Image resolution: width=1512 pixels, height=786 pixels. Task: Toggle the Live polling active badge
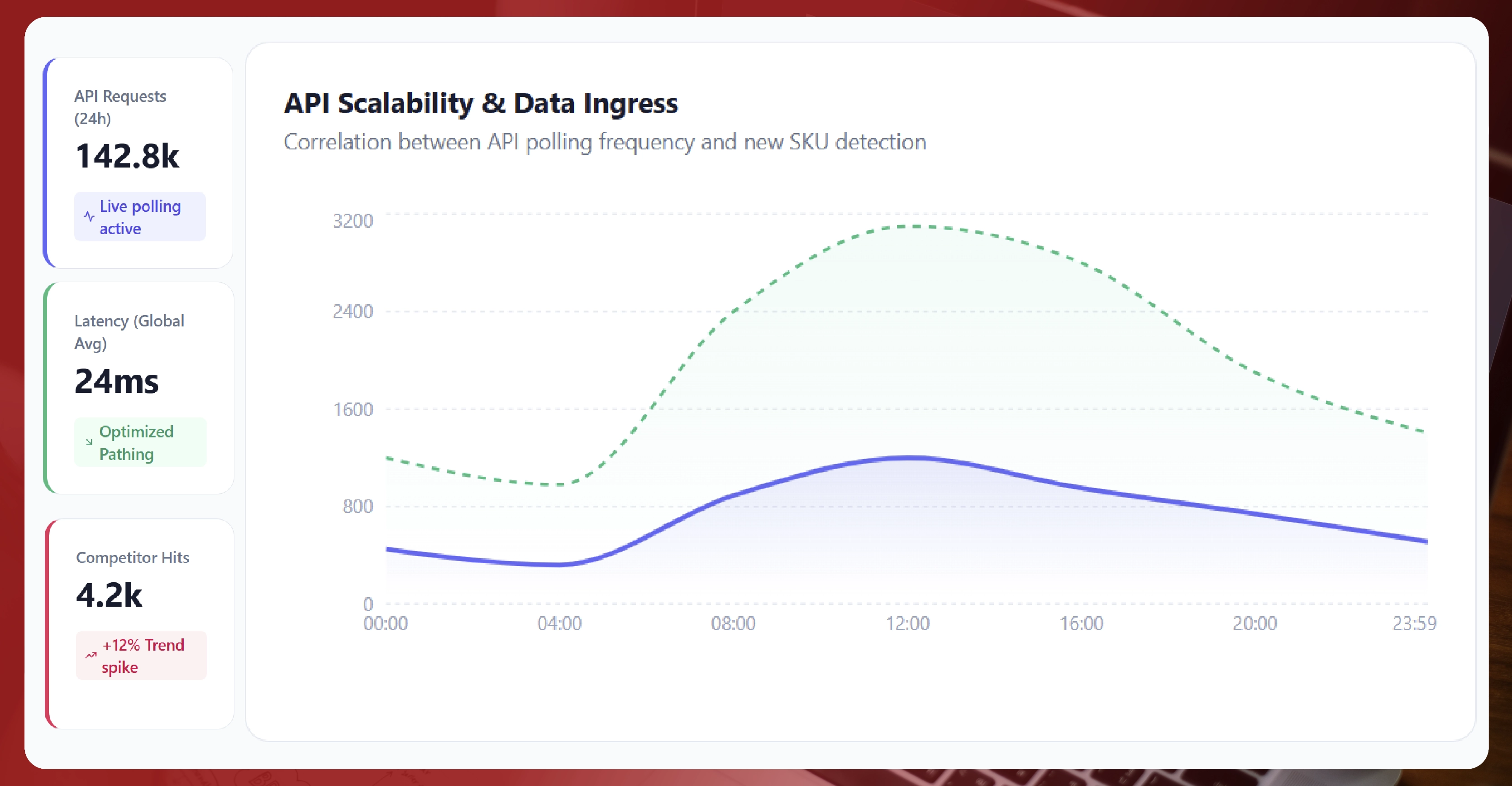[140, 216]
